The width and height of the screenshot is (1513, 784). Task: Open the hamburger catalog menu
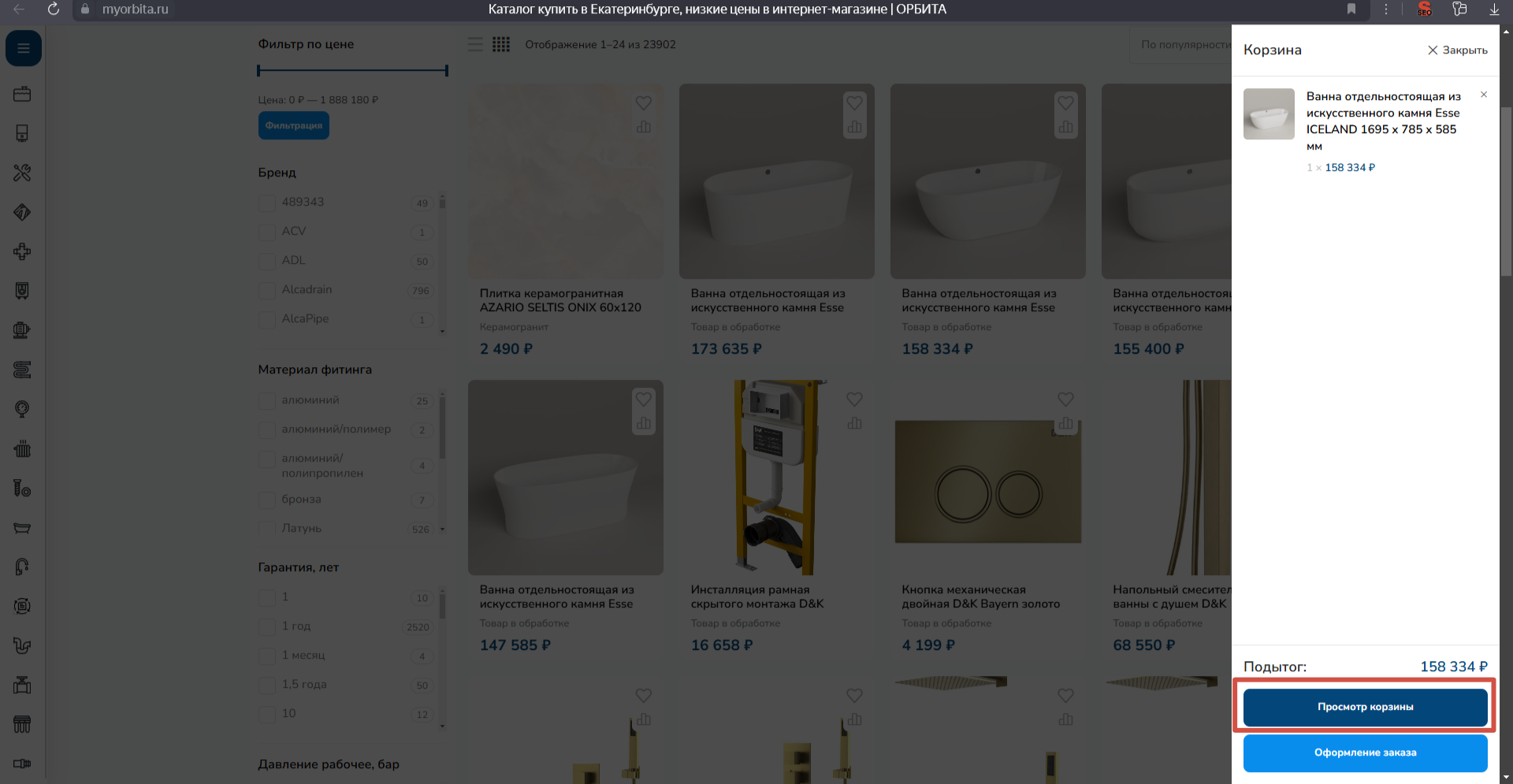pos(23,49)
